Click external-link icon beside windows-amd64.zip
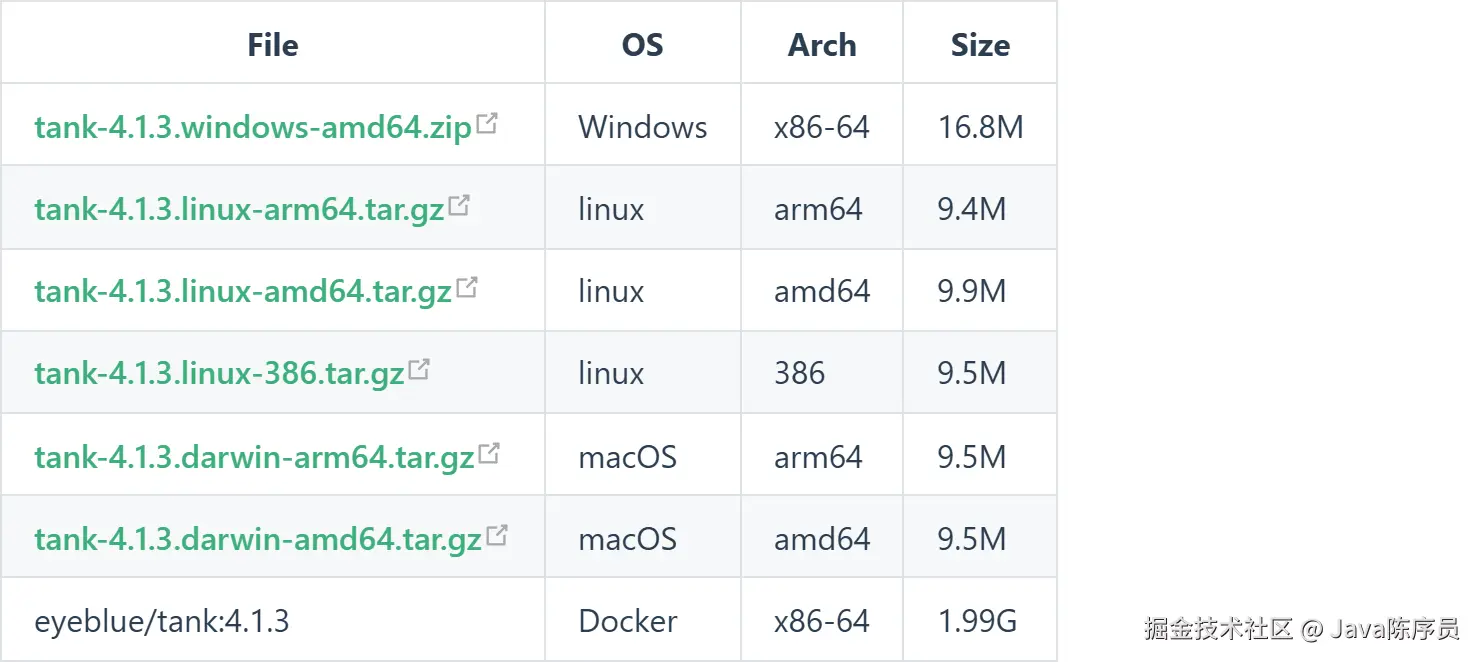 click(x=487, y=124)
